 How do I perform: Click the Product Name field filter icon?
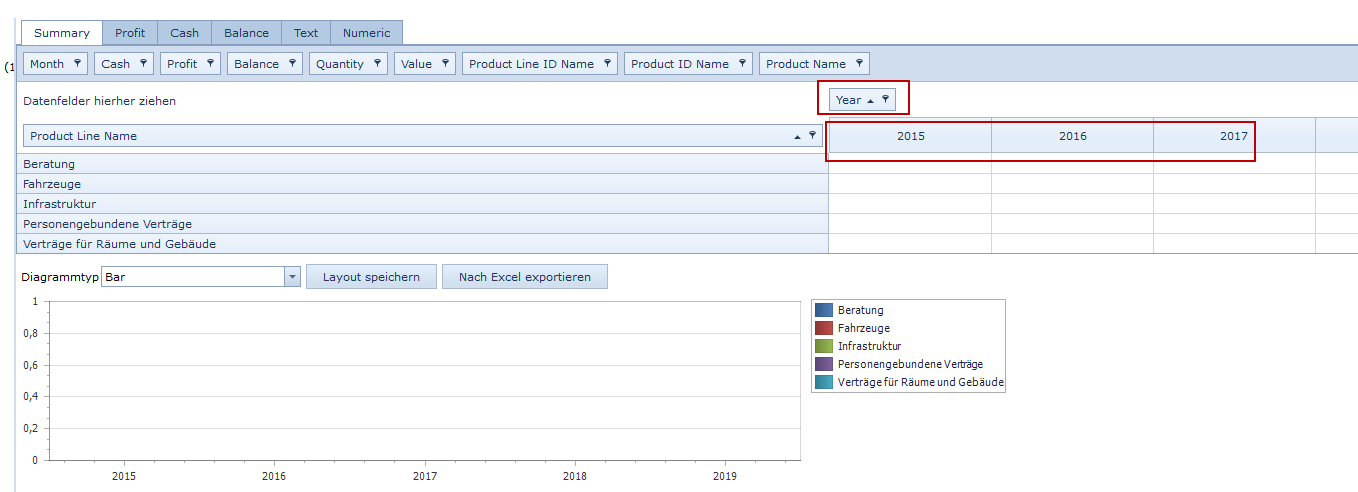(x=859, y=63)
